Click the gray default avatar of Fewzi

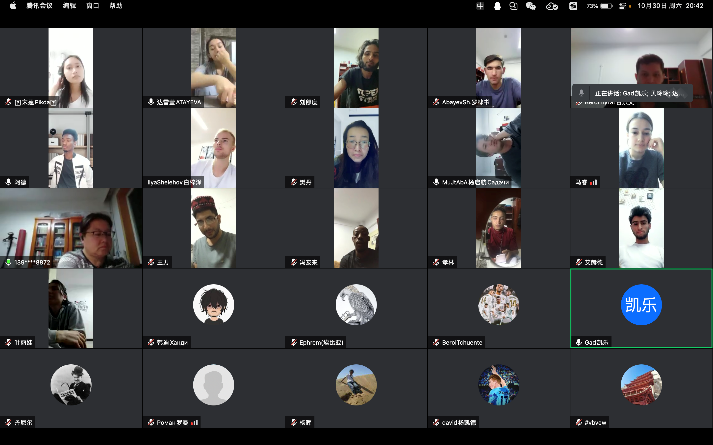click(213, 384)
